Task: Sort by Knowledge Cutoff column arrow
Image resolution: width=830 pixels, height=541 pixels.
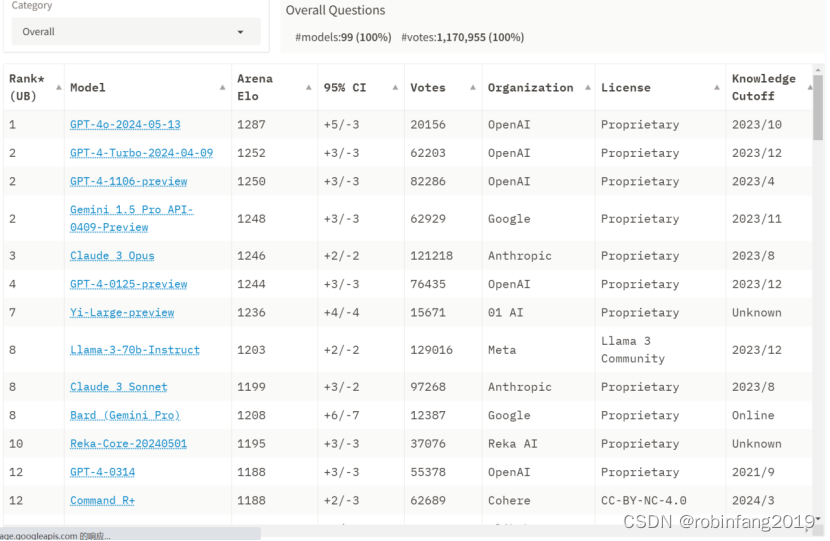Action: [809, 87]
